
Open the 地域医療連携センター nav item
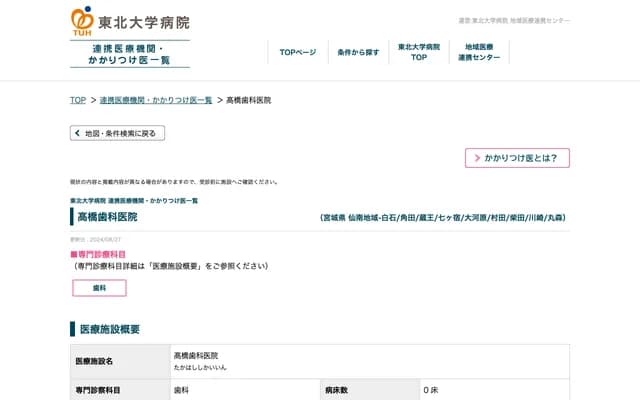coord(479,52)
